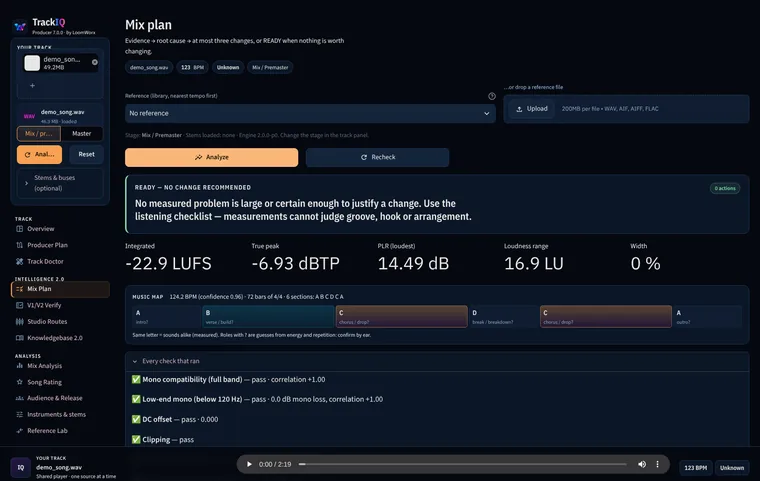760x481 pixels.
Task: Click the Track Doctor icon
Action: (19, 262)
